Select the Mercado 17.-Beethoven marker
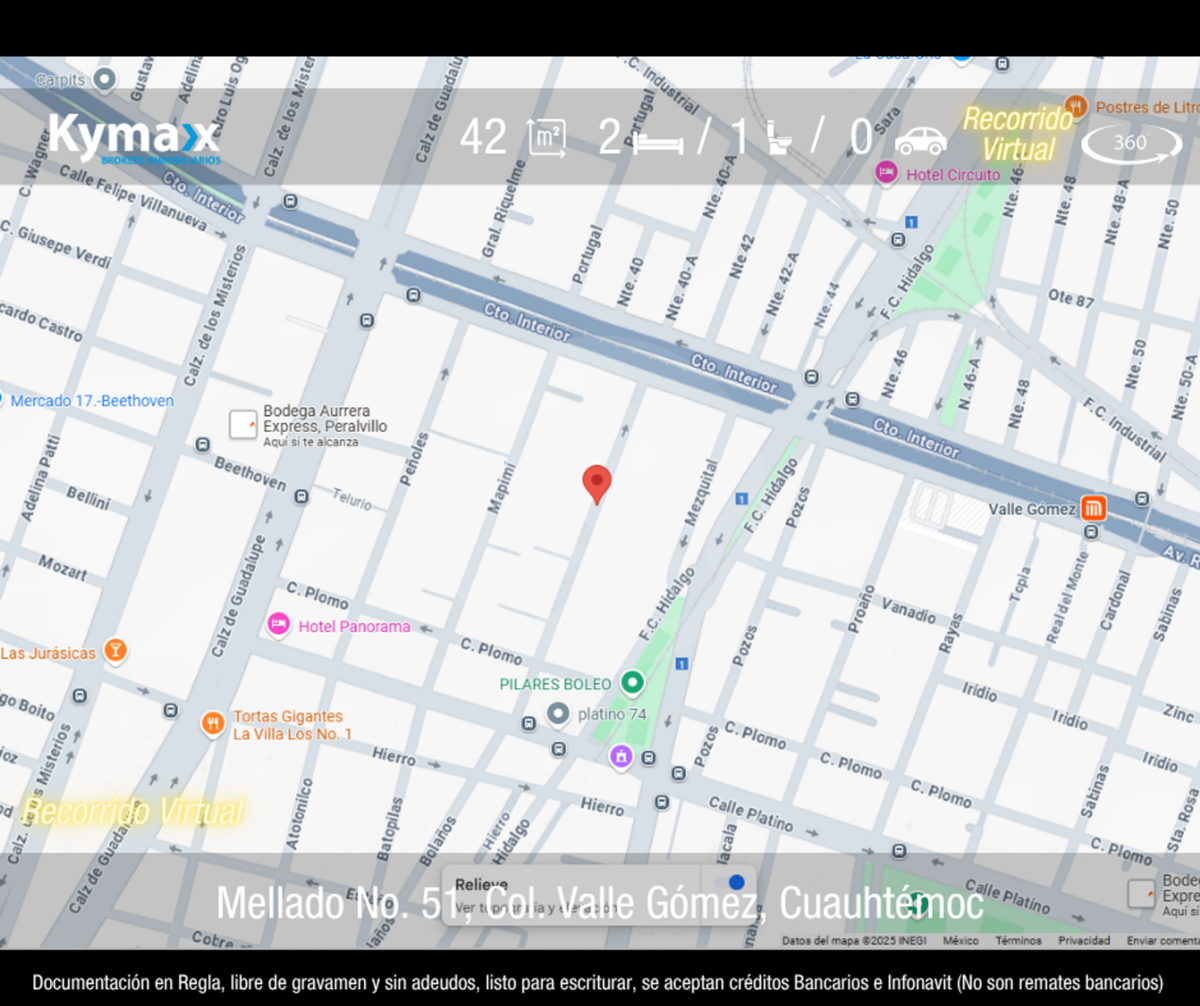1200x1006 pixels. click(x=2, y=400)
